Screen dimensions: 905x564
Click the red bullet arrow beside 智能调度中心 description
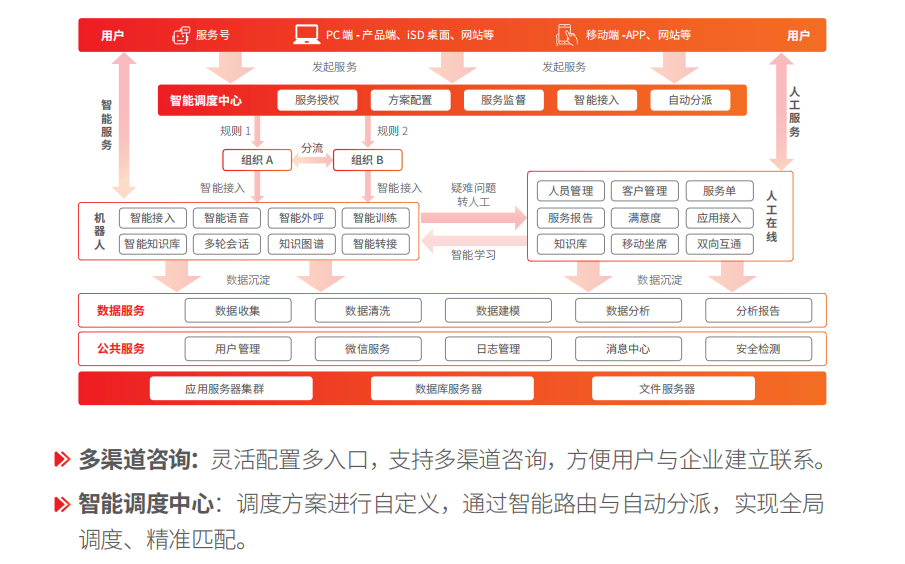62,504
